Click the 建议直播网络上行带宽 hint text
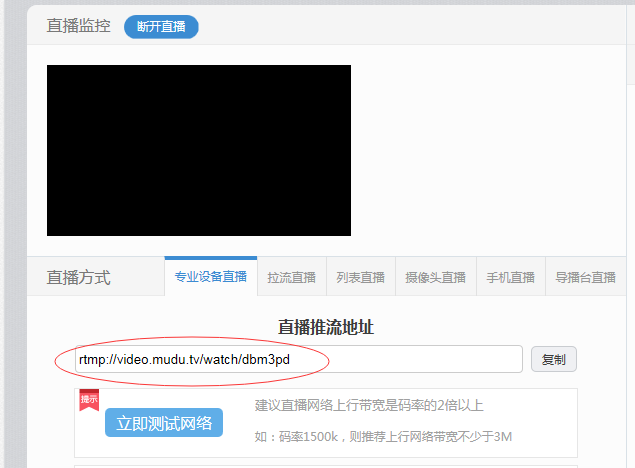The image size is (635, 468). pyautogui.click(x=369, y=405)
